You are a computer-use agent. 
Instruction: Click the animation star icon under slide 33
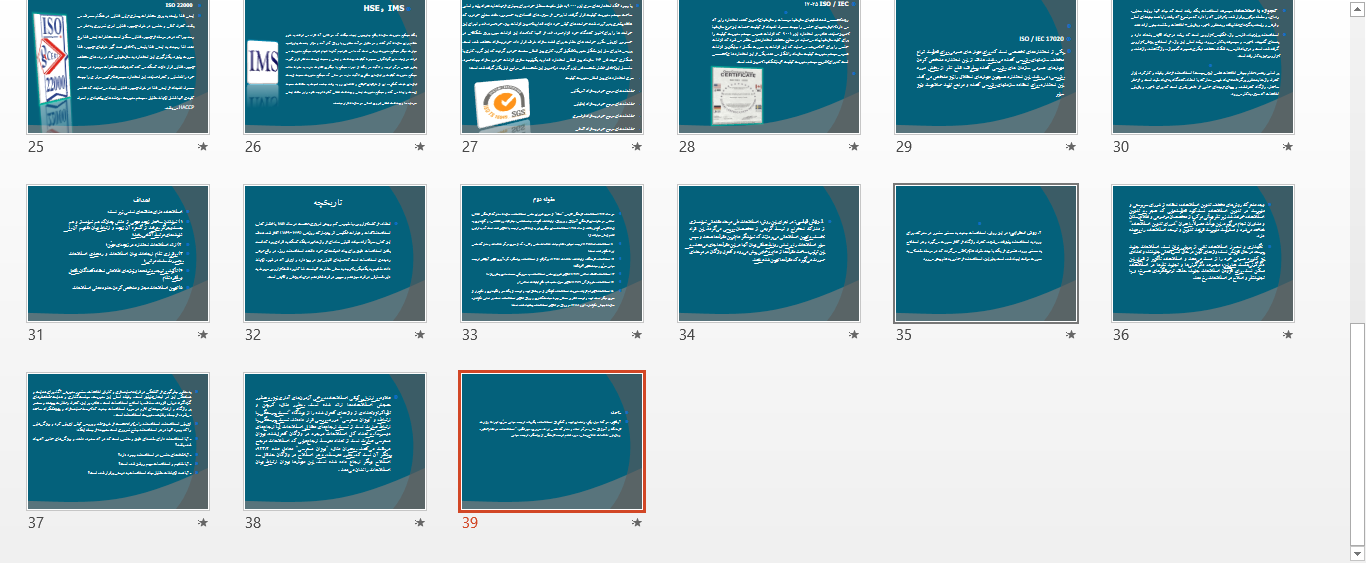(637, 335)
